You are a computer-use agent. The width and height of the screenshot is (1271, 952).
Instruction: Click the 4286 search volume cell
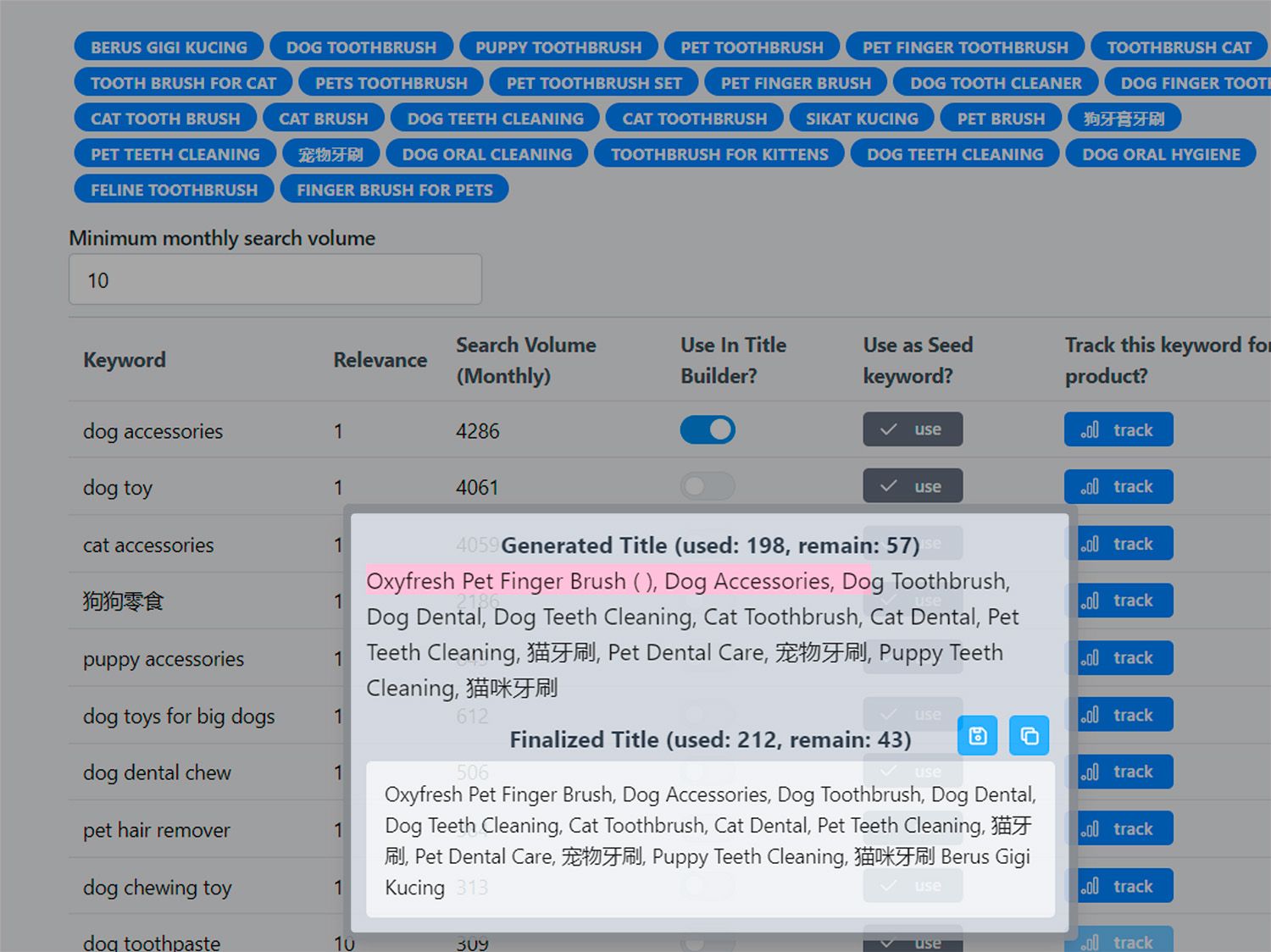tap(478, 431)
